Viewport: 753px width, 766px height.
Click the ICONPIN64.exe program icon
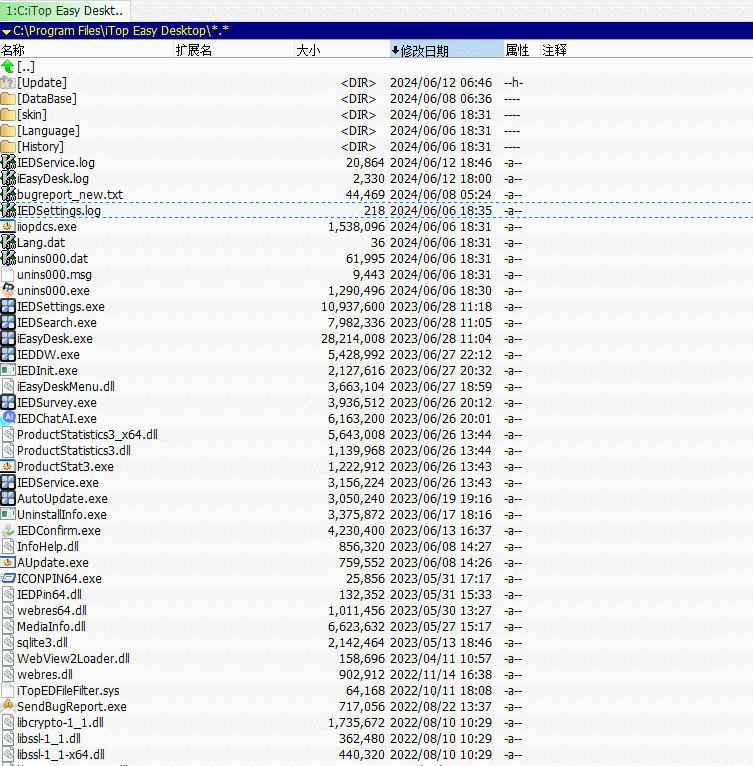point(8,579)
